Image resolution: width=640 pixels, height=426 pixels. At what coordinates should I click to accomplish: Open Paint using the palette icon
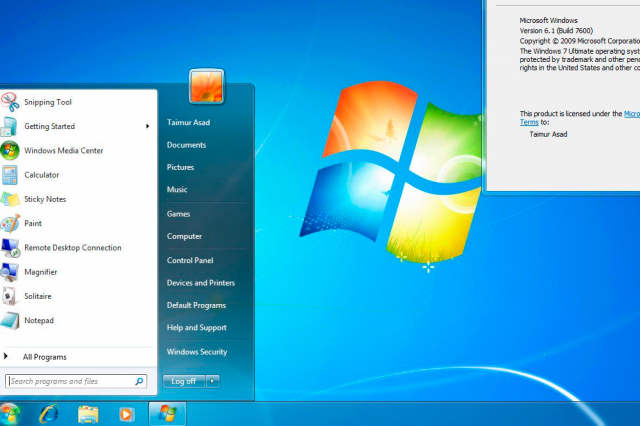pyautogui.click(x=10, y=223)
